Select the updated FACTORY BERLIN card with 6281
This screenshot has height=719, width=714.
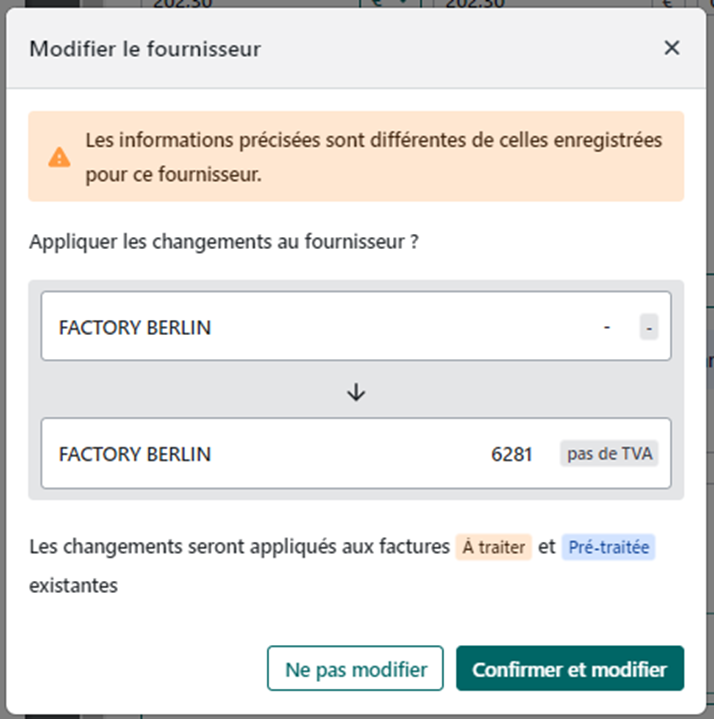[300, 454]
